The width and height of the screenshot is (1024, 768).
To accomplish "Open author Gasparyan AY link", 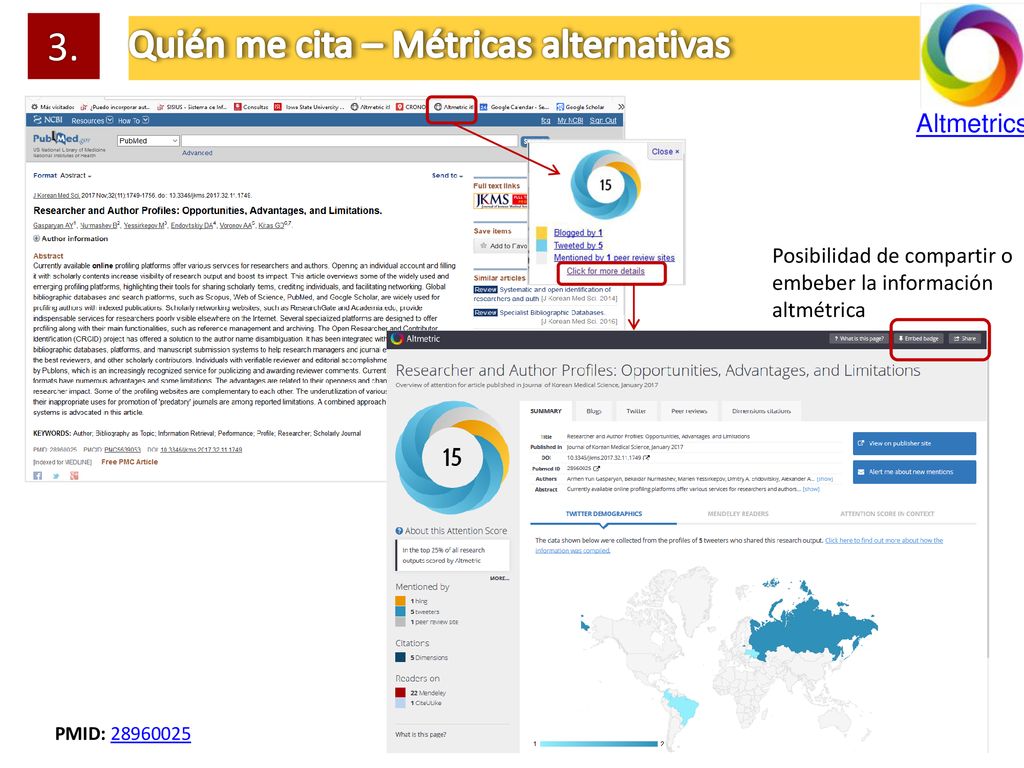I will (54, 225).
